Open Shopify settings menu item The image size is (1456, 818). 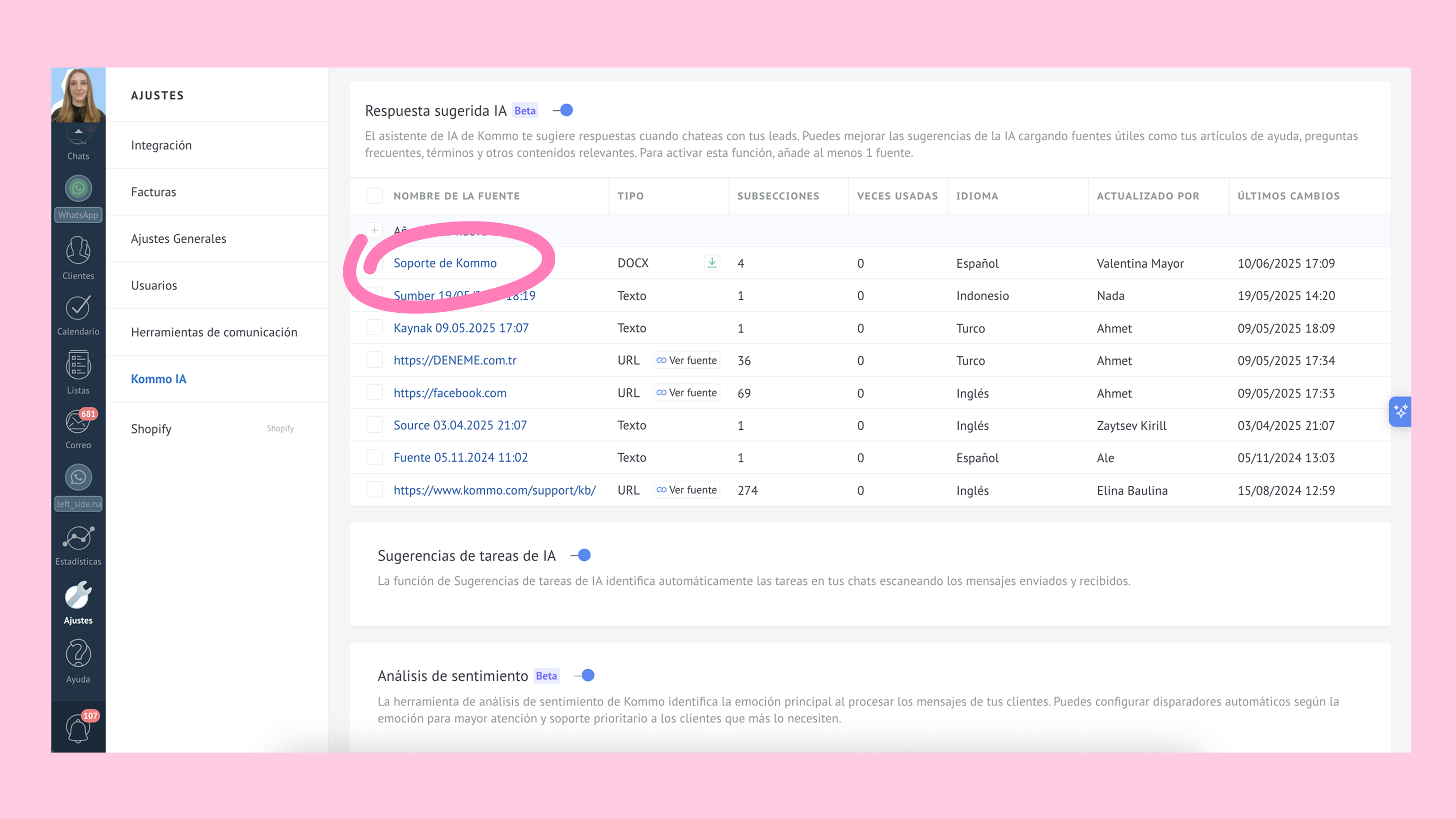[x=217, y=429]
